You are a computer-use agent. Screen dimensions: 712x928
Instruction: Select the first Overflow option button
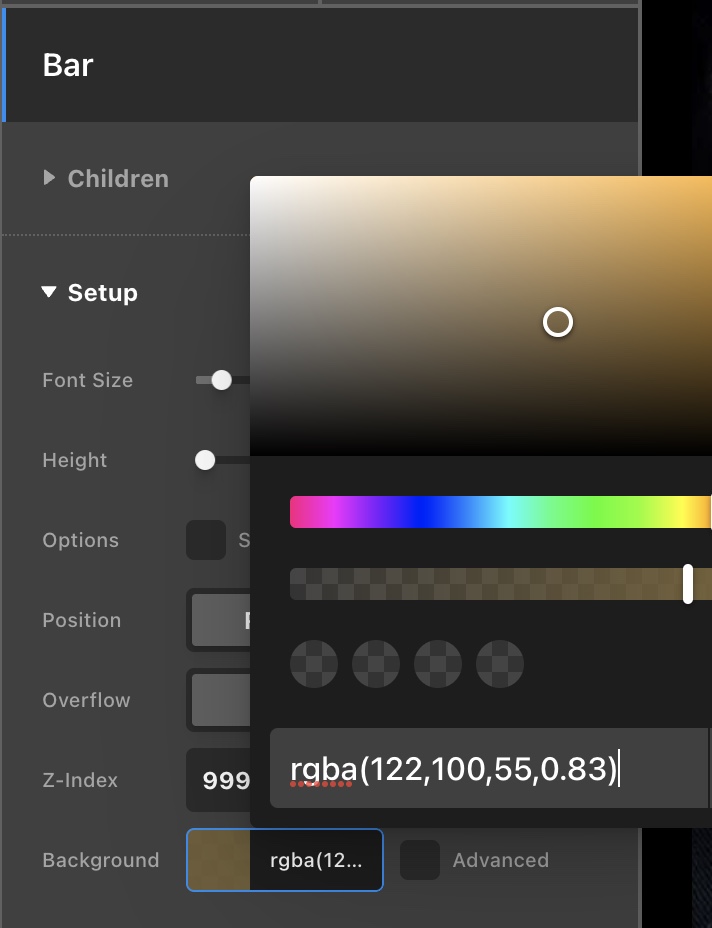tap(219, 700)
